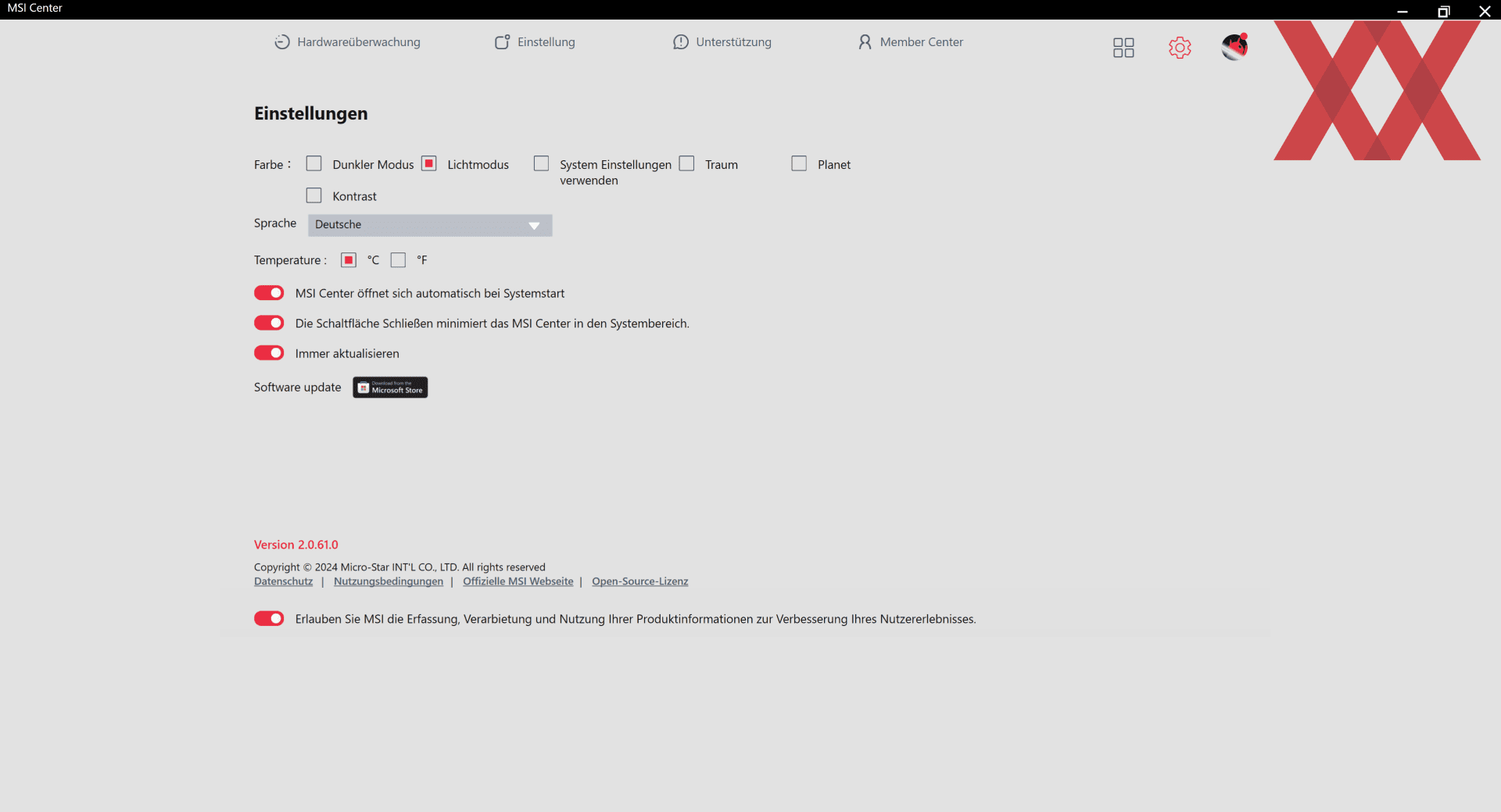Open the apps grid icon
1501x812 pixels.
click(1123, 48)
